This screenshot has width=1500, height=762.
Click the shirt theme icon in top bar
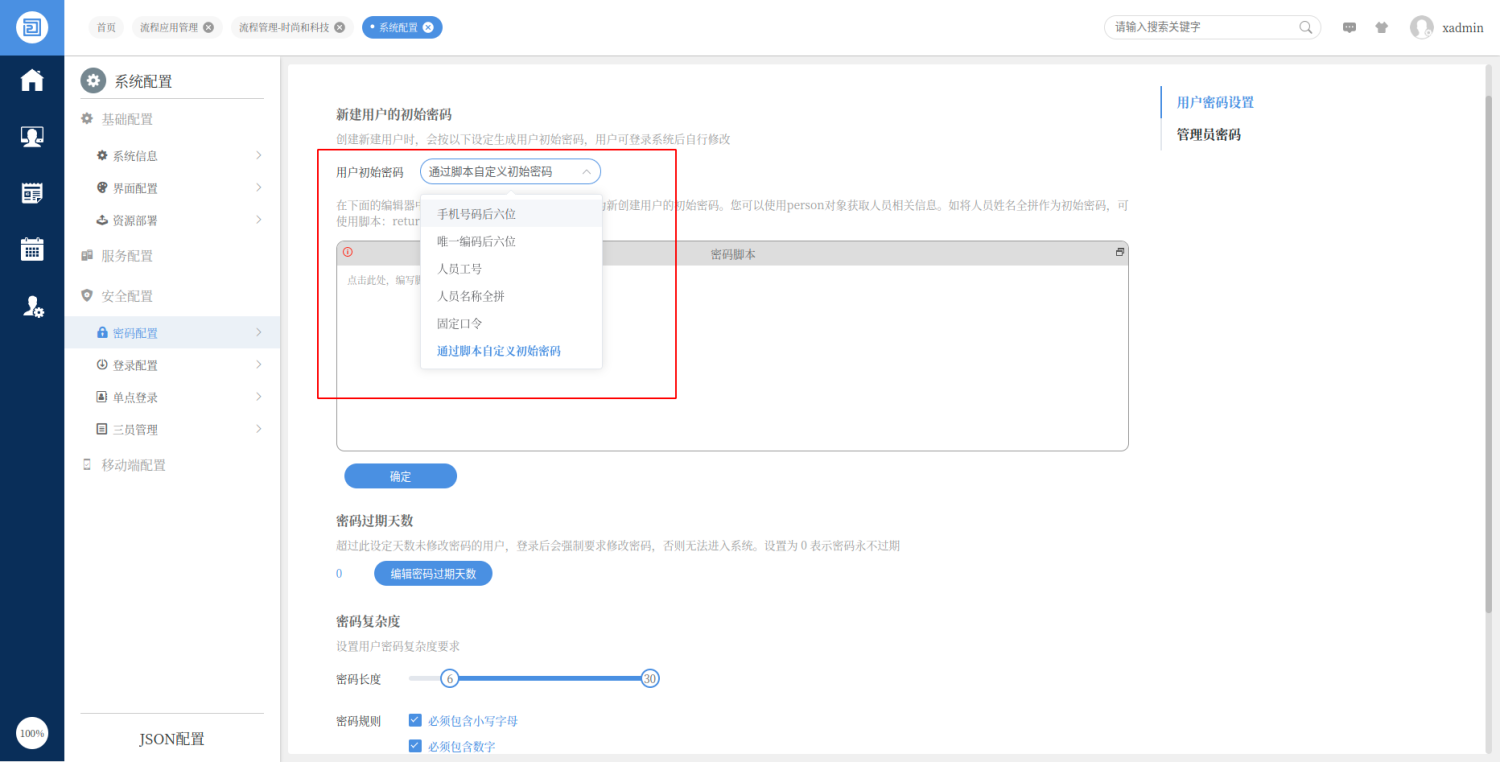click(1382, 28)
